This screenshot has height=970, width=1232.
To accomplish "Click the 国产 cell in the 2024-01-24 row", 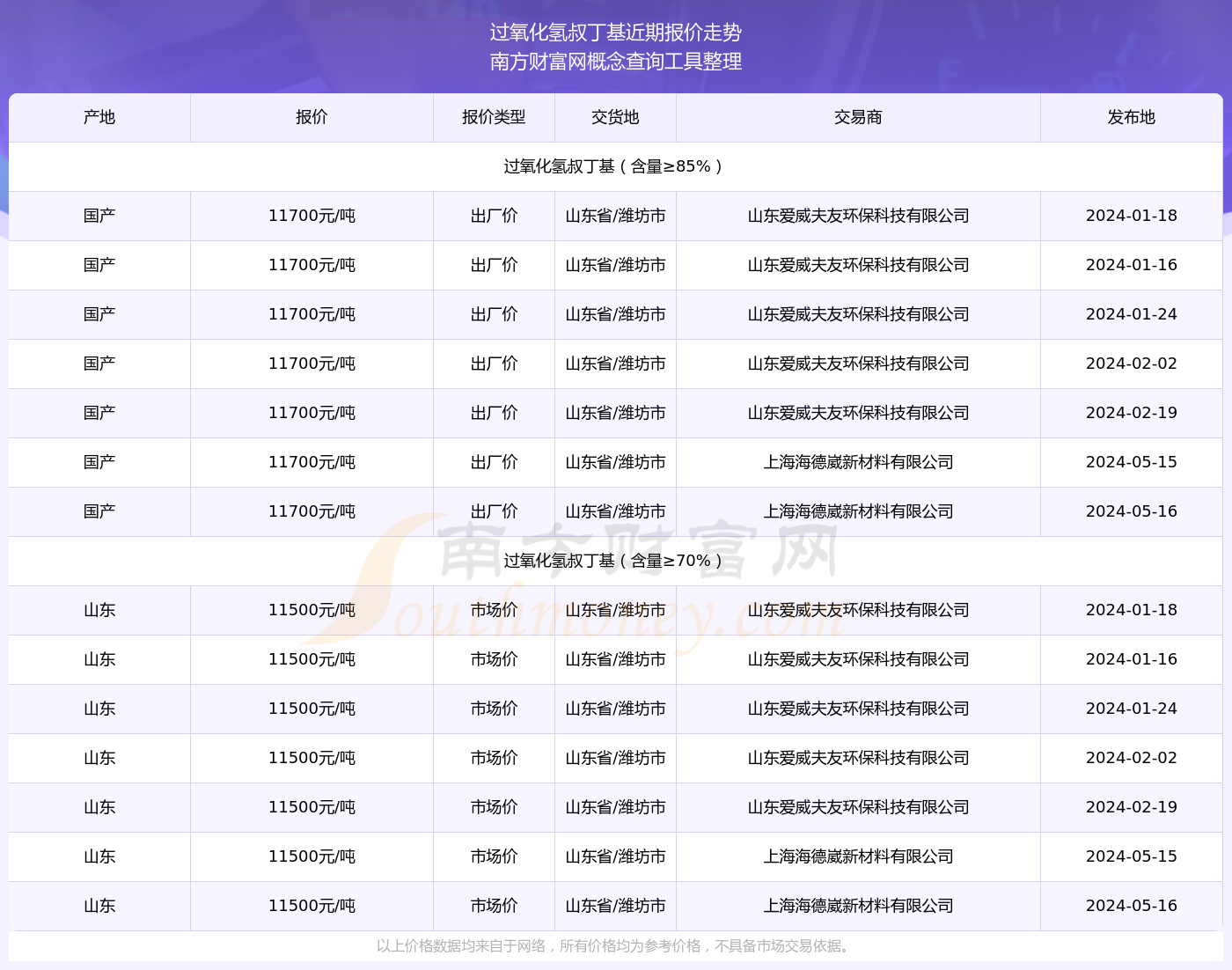I will click(x=99, y=314).
